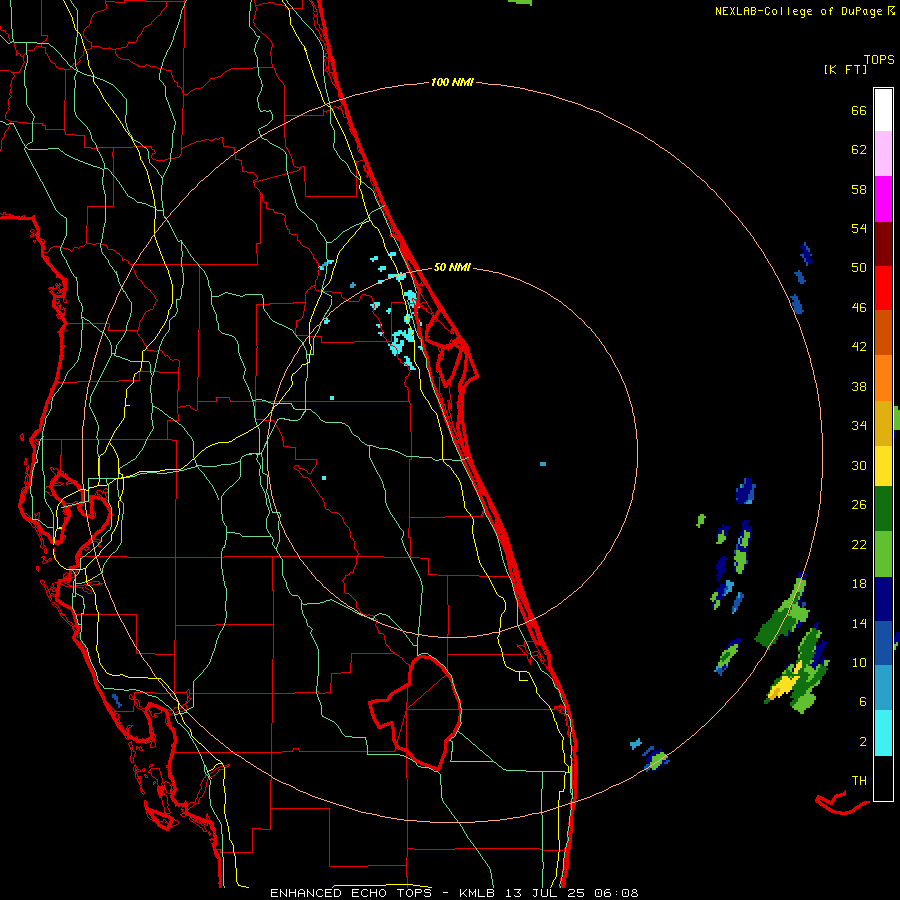Click the legend value "46"
Screen dimensions: 900x900
[x=859, y=308]
